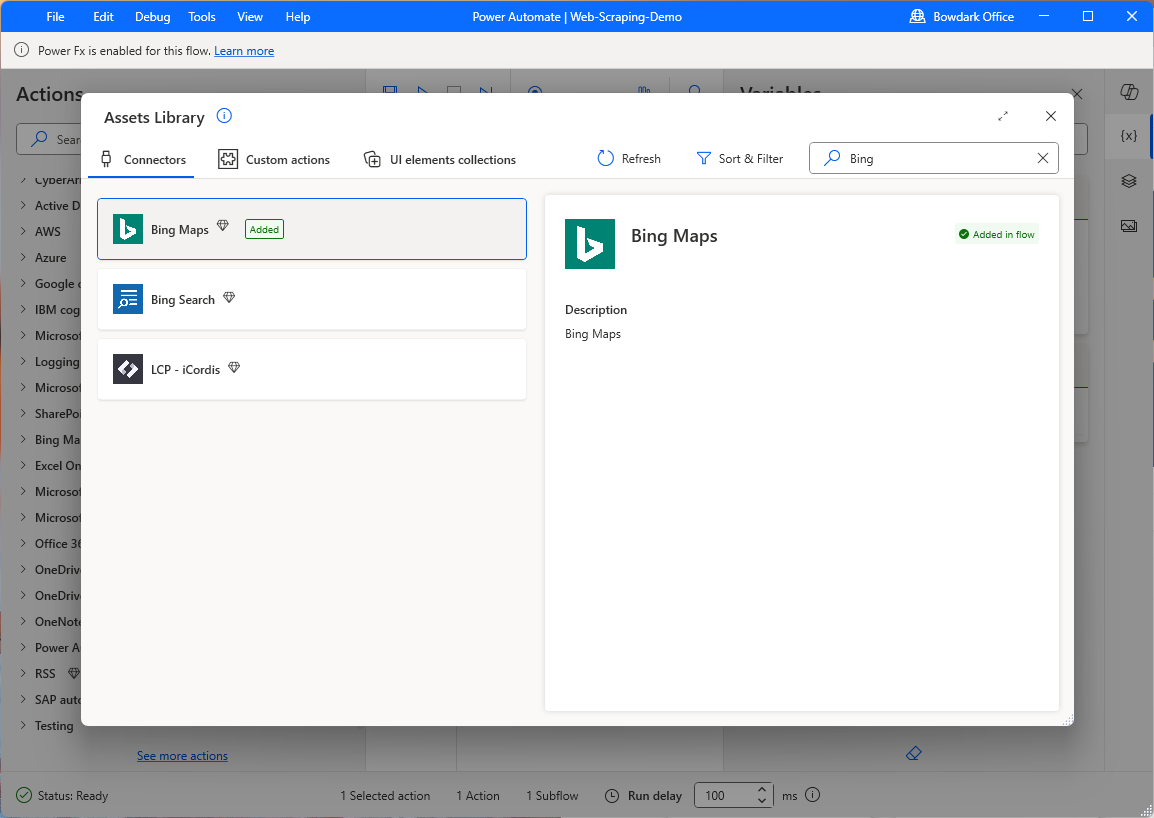Screen dimensions: 1154x818
Task: Click the Run delay info icon
Action: click(x=813, y=794)
